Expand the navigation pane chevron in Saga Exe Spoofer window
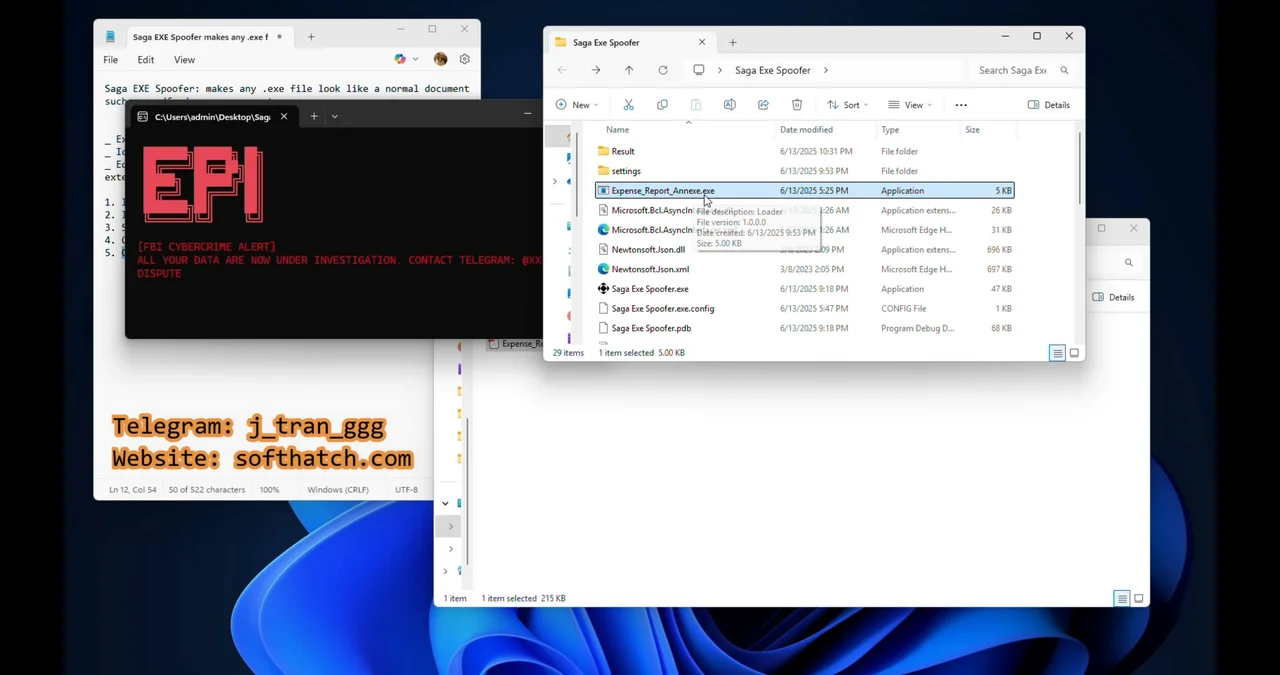The width and height of the screenshot is (1280, 675). (555, 181)
